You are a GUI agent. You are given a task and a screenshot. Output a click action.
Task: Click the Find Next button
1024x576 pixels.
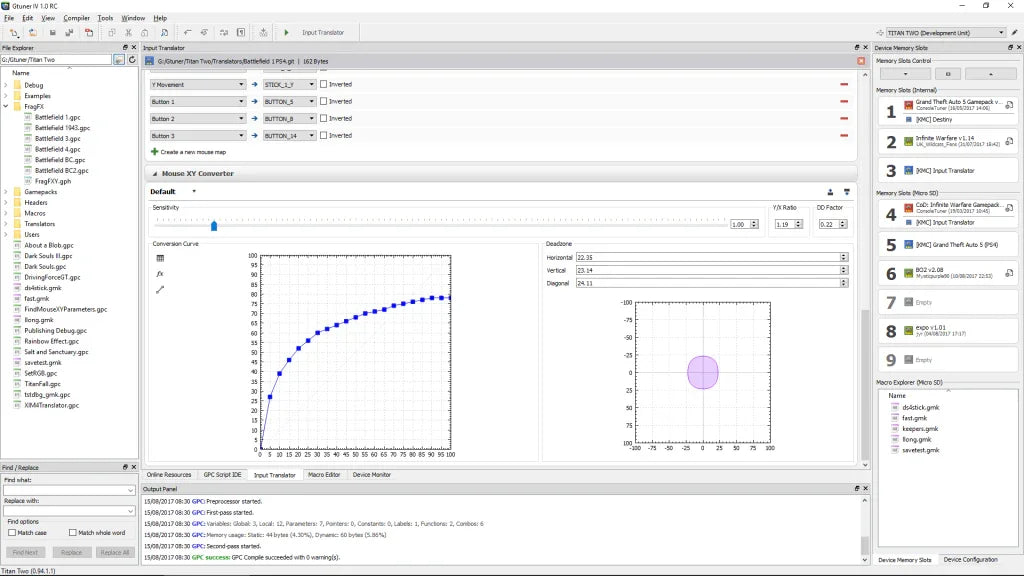click(25, 552)
